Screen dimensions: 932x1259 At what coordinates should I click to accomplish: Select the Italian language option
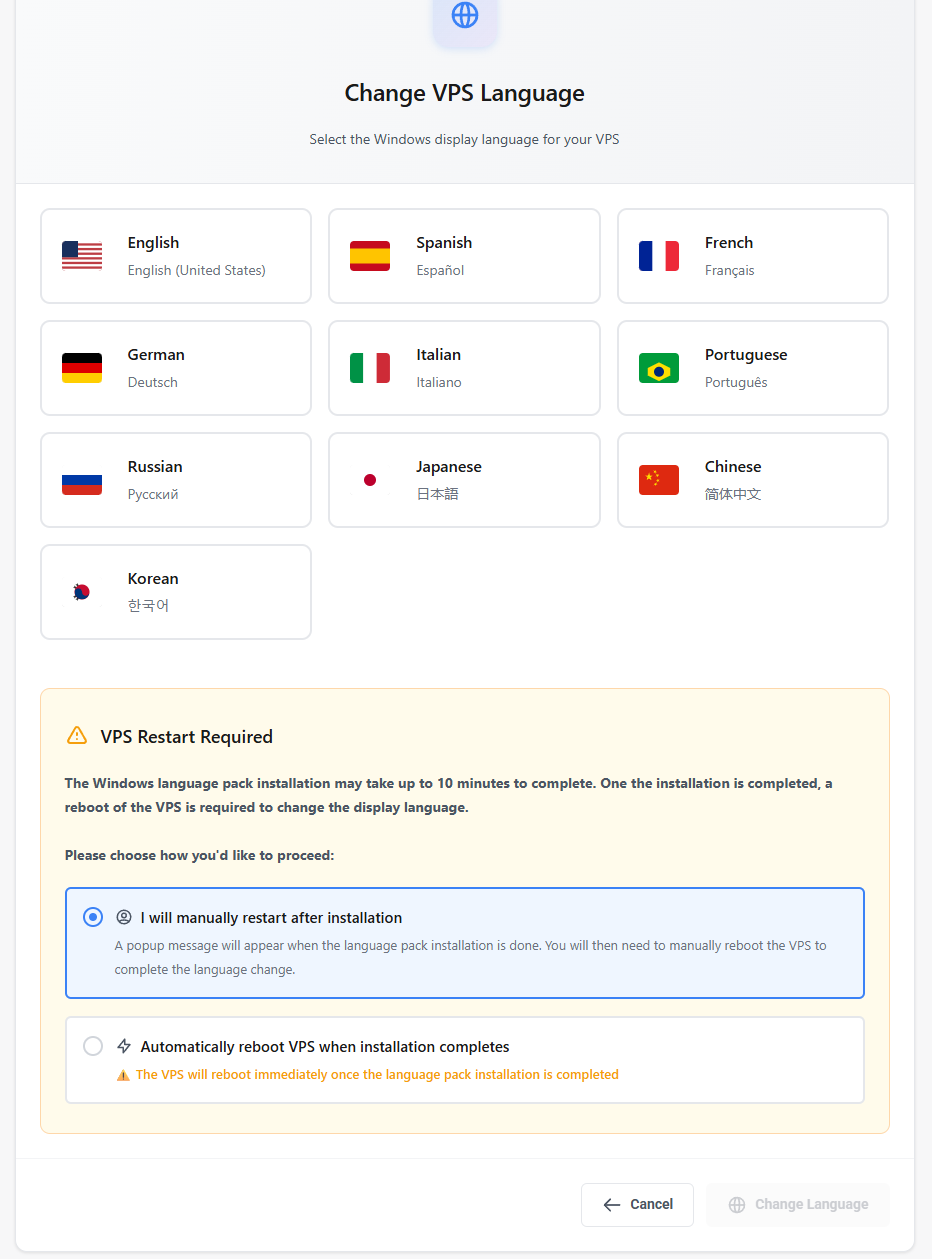tap(464, 368)
